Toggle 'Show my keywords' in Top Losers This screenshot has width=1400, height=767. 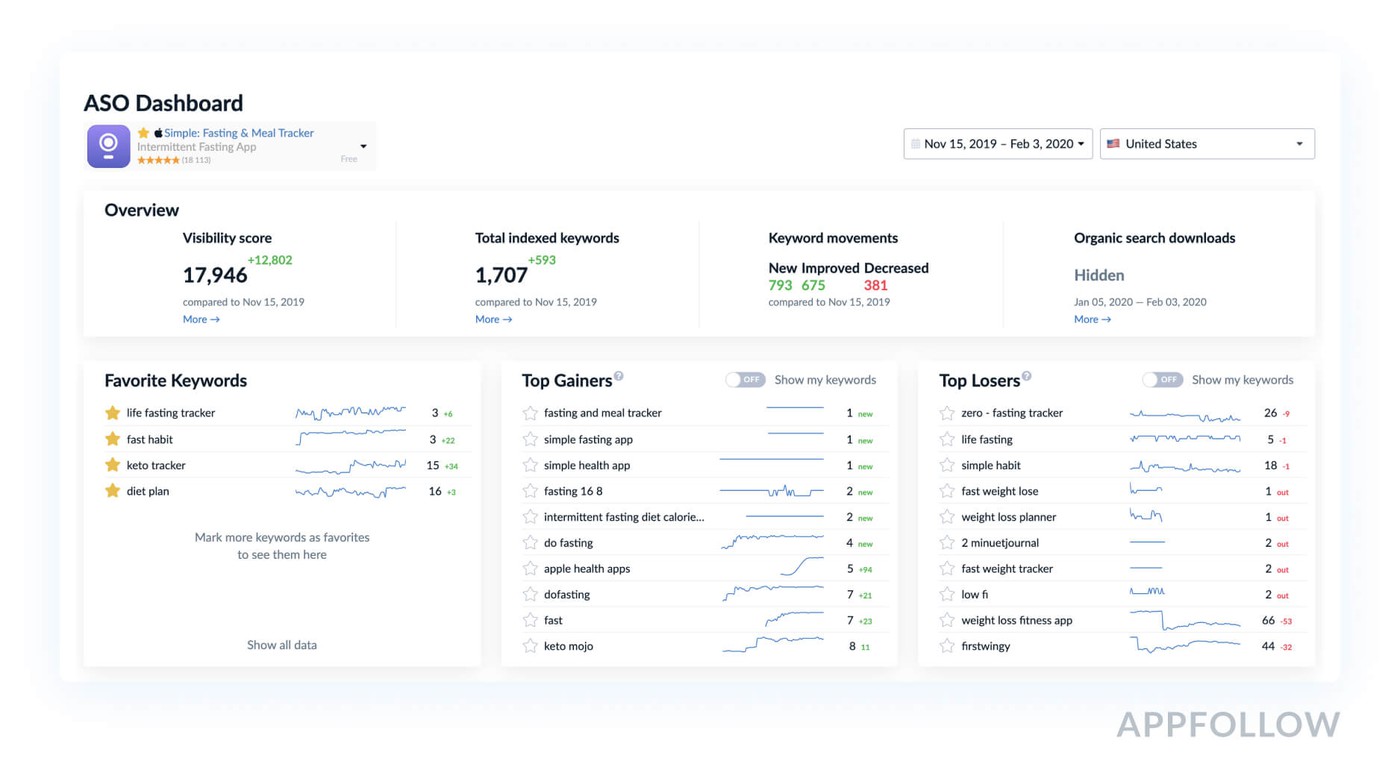tap(1162, 380)
